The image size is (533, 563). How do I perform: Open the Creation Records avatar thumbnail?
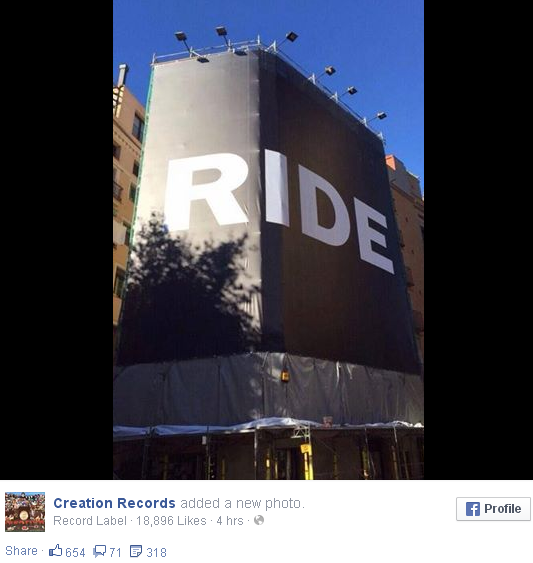(25, 512)
